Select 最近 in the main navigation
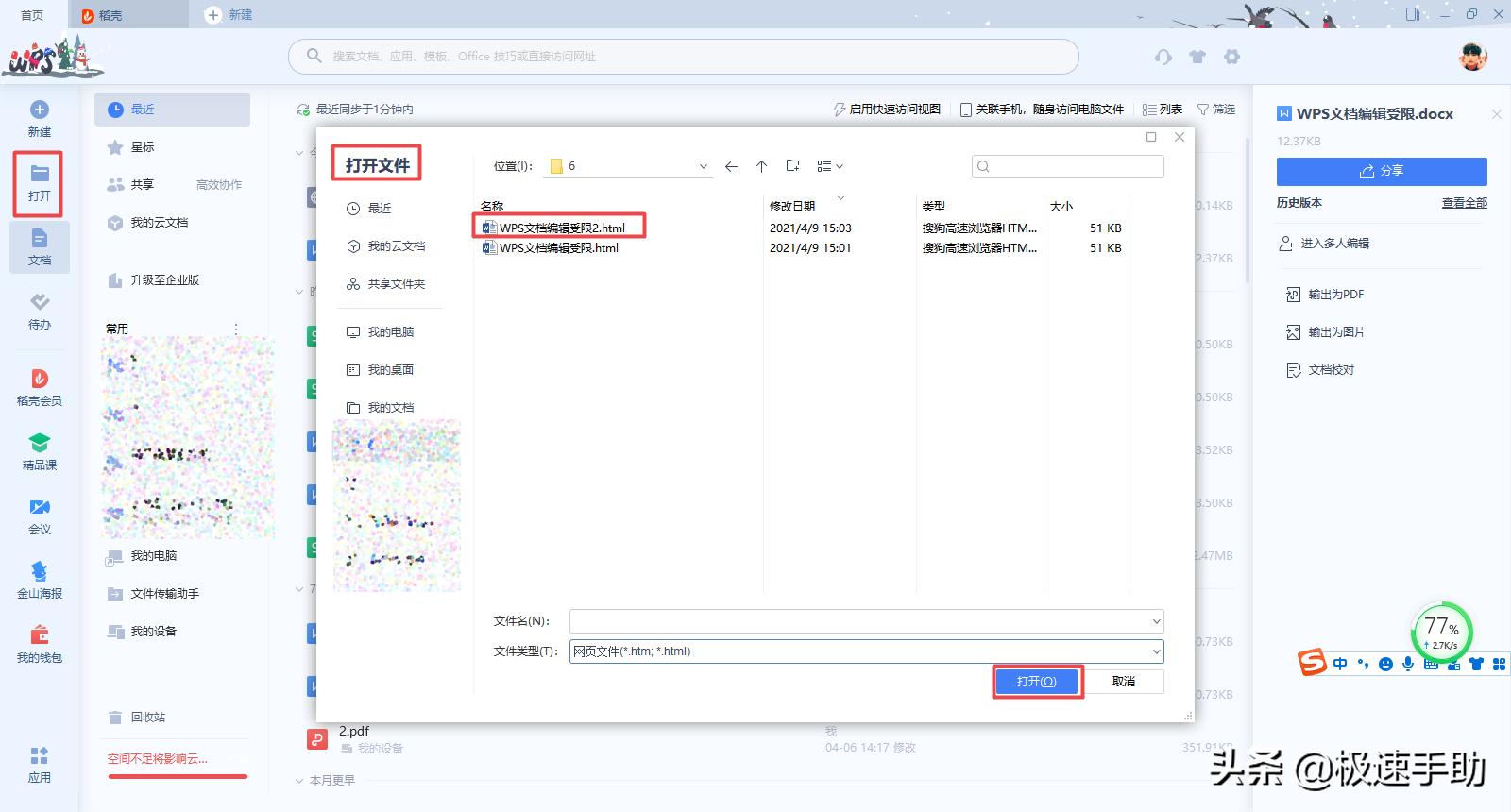 click(172, 110)
